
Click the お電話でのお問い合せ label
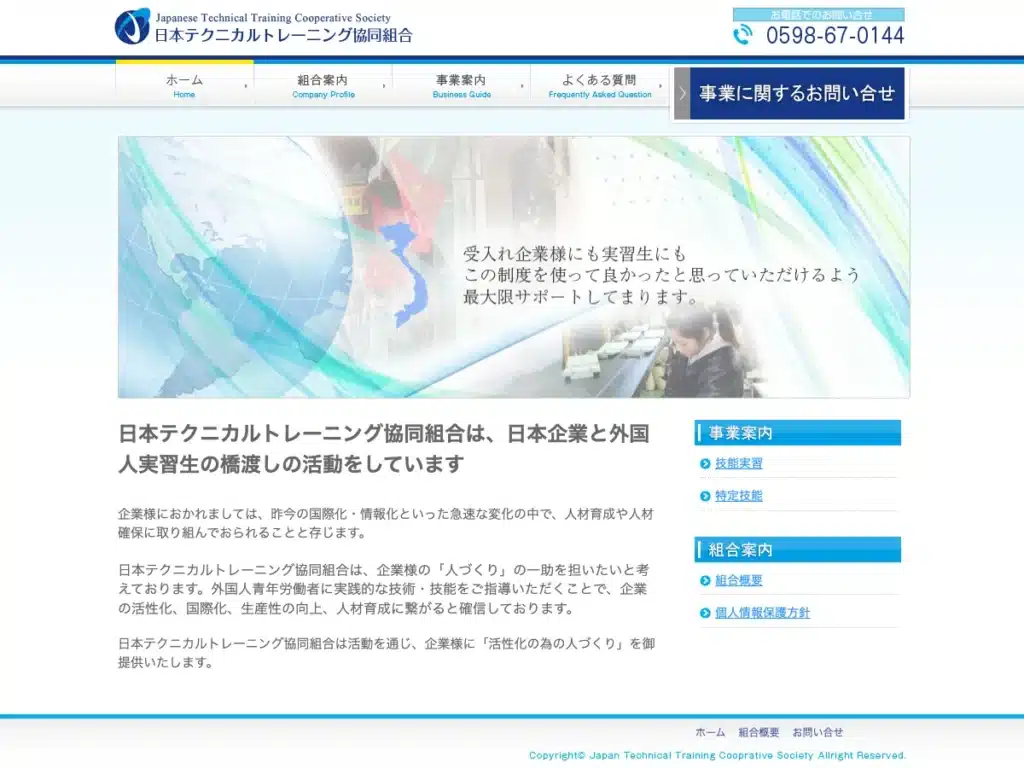819,14
